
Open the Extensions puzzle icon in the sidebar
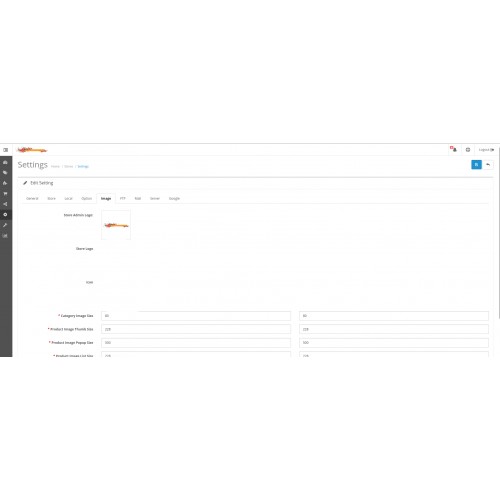[x=5, y=183]
